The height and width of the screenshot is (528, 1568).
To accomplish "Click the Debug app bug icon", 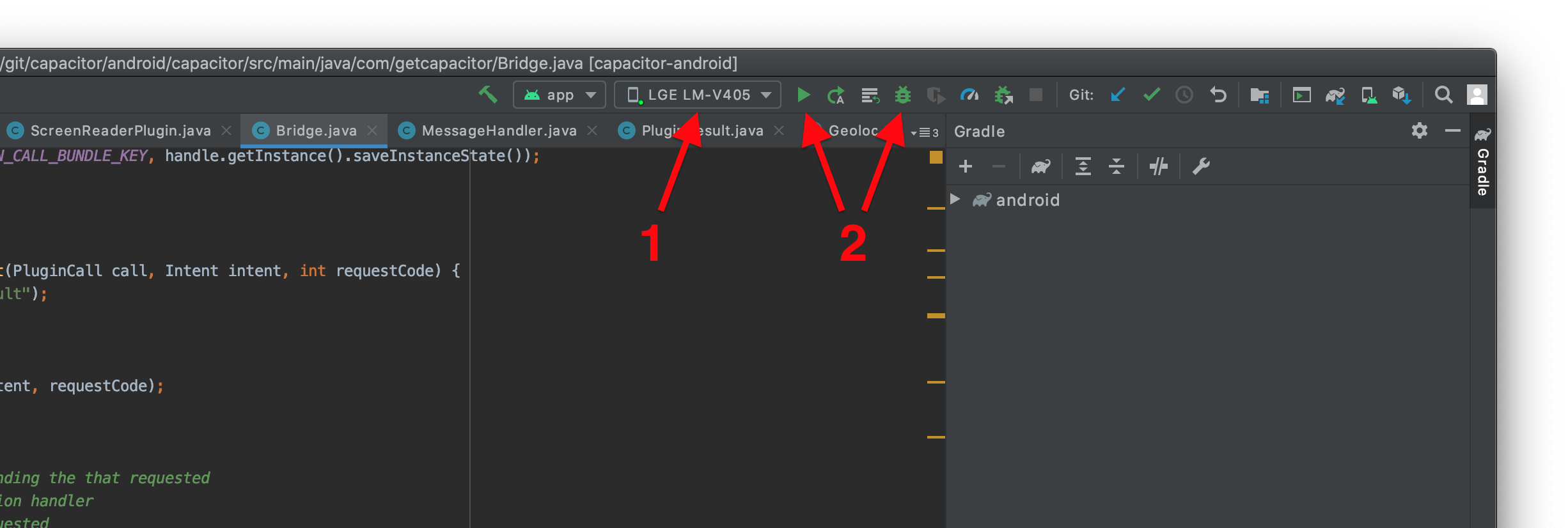I will coord(902,95).
